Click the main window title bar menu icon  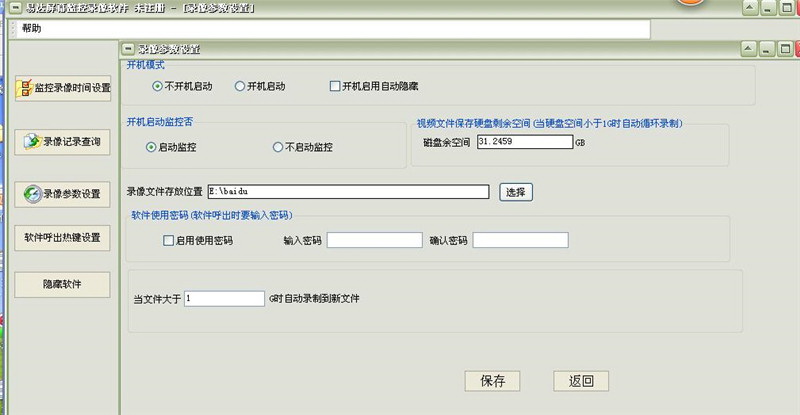point(16,8)
